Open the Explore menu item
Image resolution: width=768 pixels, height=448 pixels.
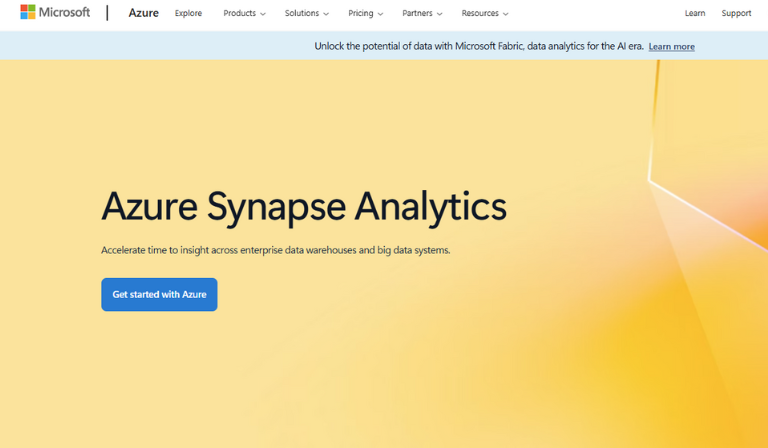[x=188, y=13]
